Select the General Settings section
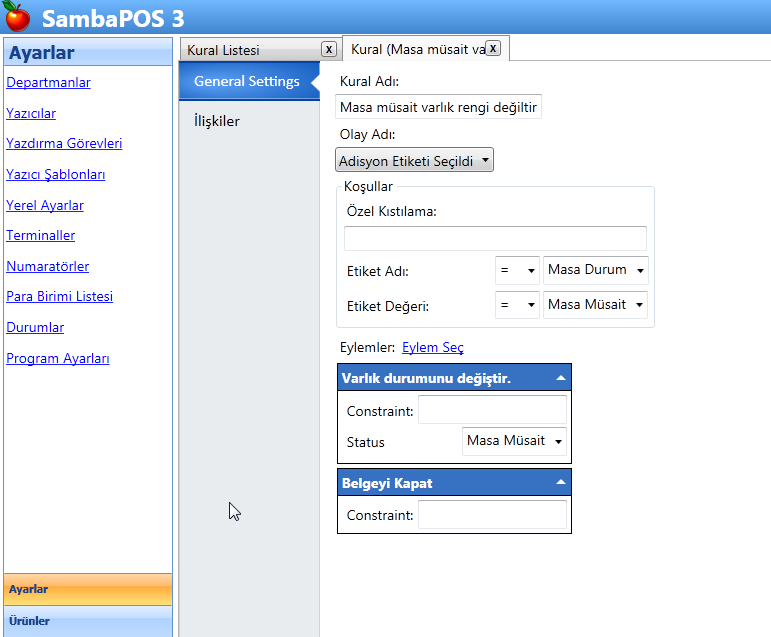The height and width of the screenshot is (637, 771). coord(247,82)
